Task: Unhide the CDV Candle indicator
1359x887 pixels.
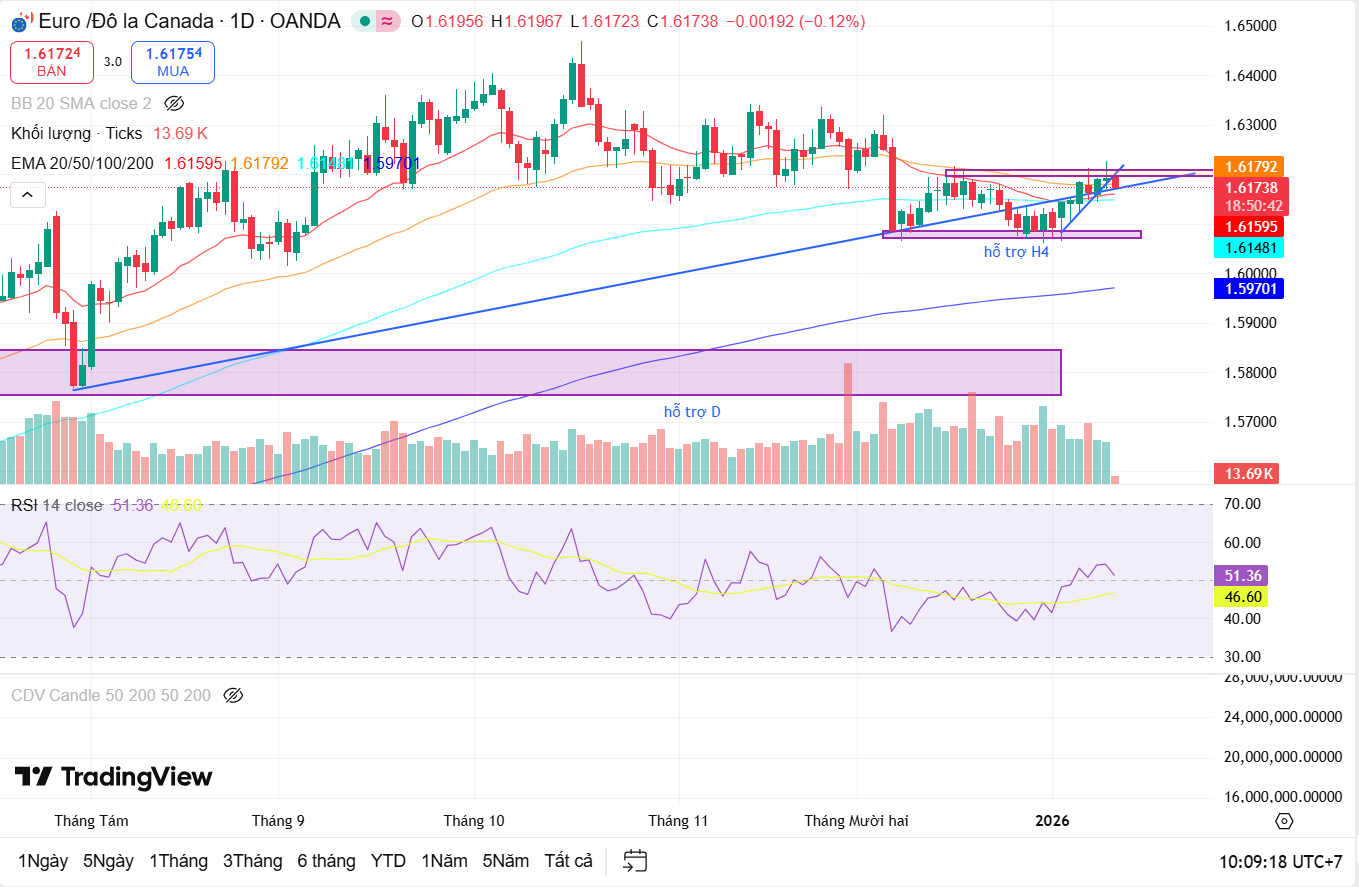Action: 234,695
